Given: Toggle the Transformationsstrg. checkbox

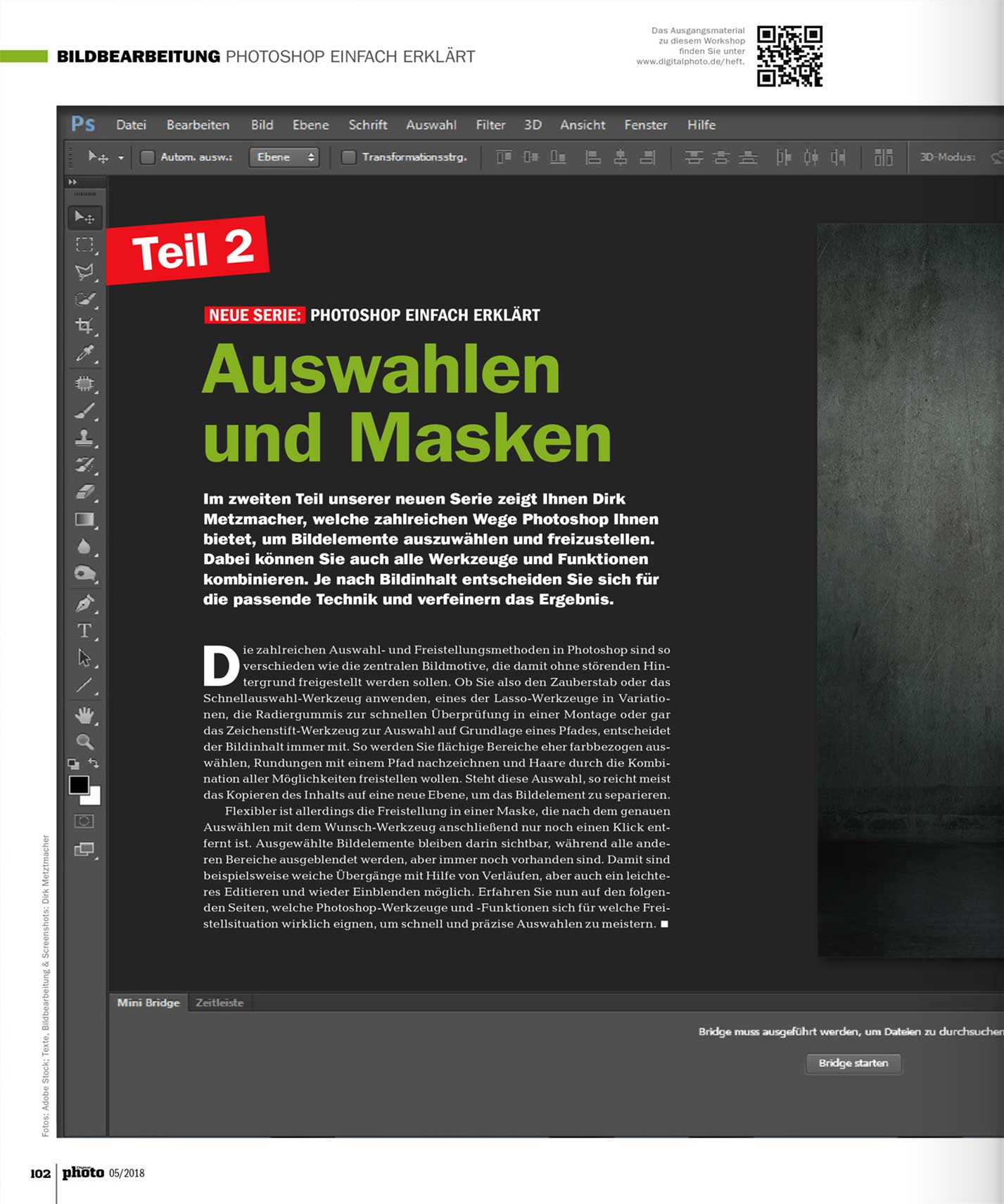Looking at the screenshot, I should (x=348, y=157).
